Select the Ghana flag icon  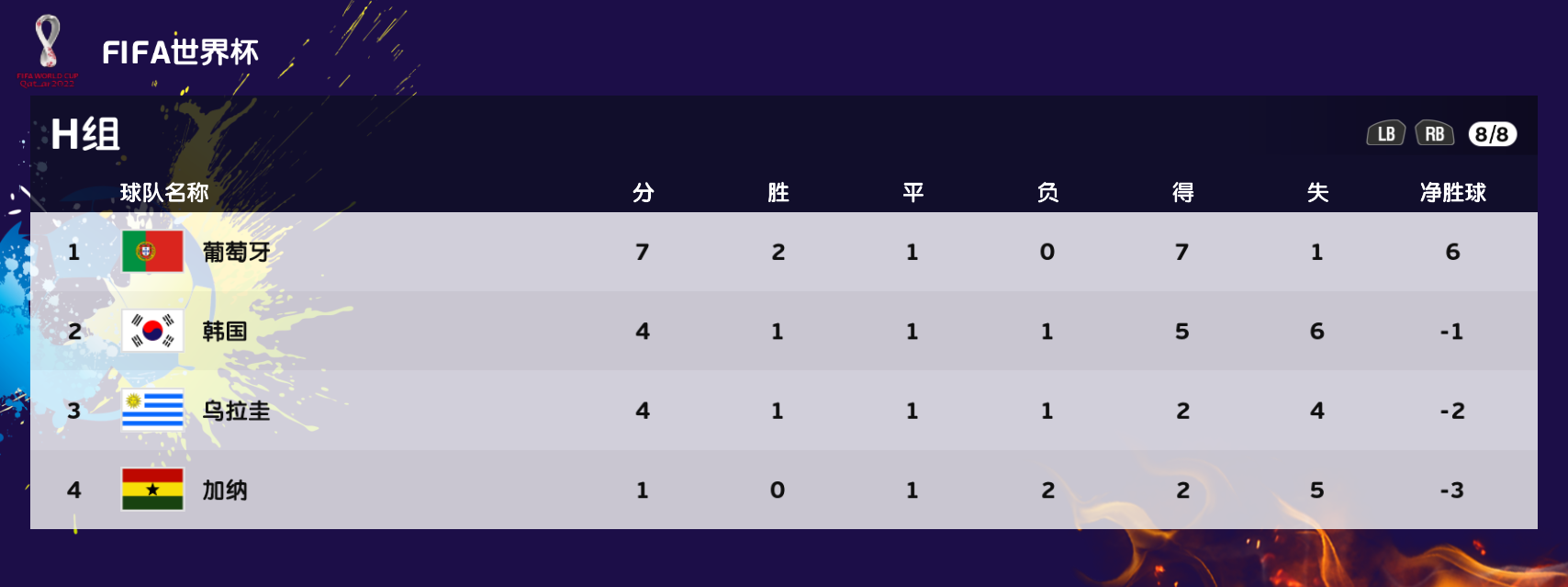pos(152,489)
